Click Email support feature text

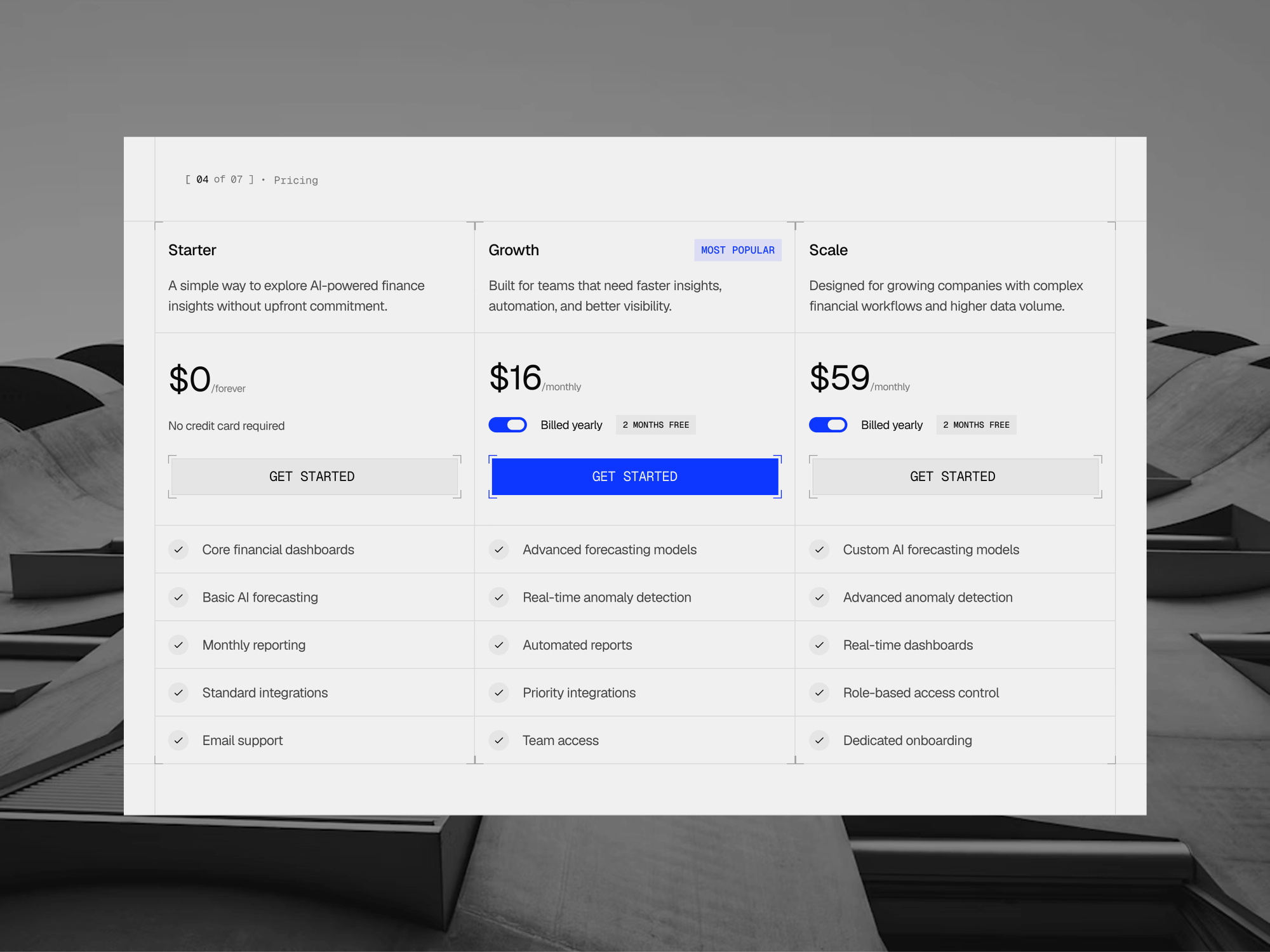coord(243,740)
